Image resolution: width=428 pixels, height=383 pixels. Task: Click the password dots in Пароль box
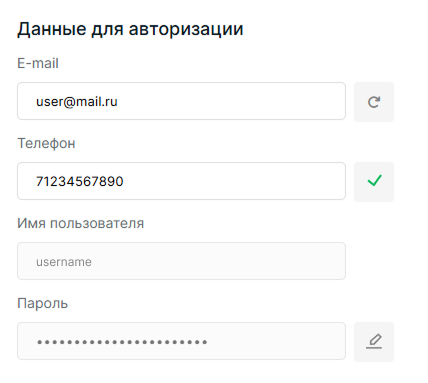(122, 342)
